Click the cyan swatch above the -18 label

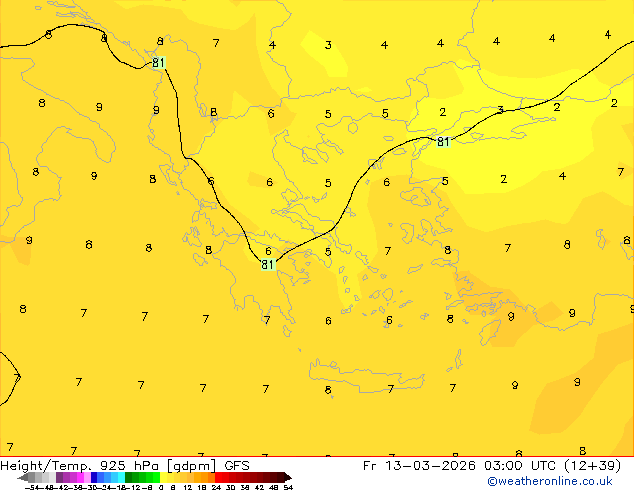(121, 477)
